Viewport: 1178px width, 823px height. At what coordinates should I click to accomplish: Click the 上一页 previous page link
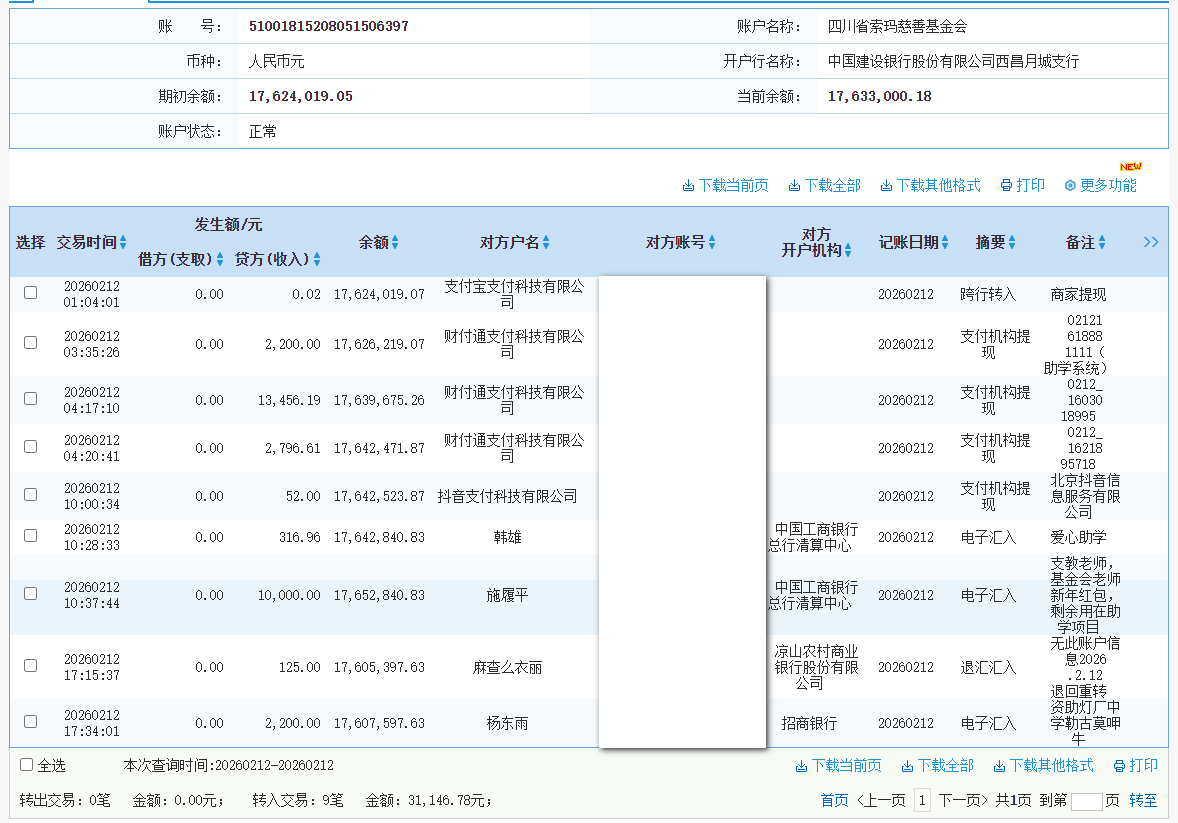click(x=882, y=799)
